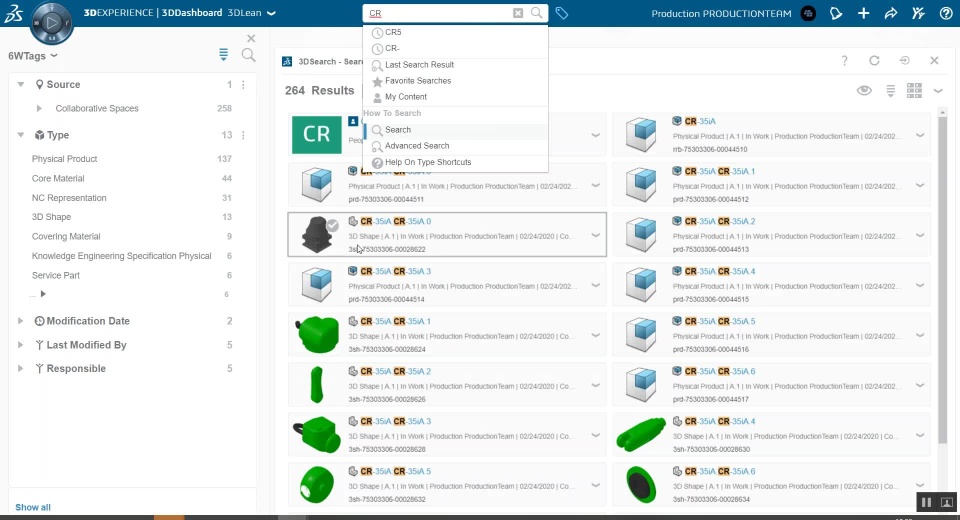Open 6WTags filter list icon

click(x=223, y=55)
